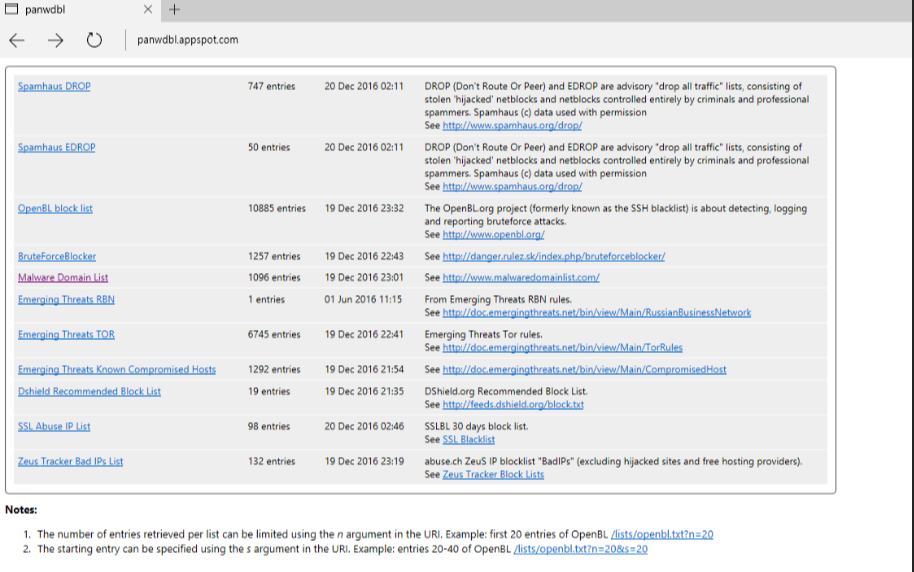Viewport: 914px width, 572px height.
Task: Select the '19 entries' count text
Action: [x=269, y=391]
